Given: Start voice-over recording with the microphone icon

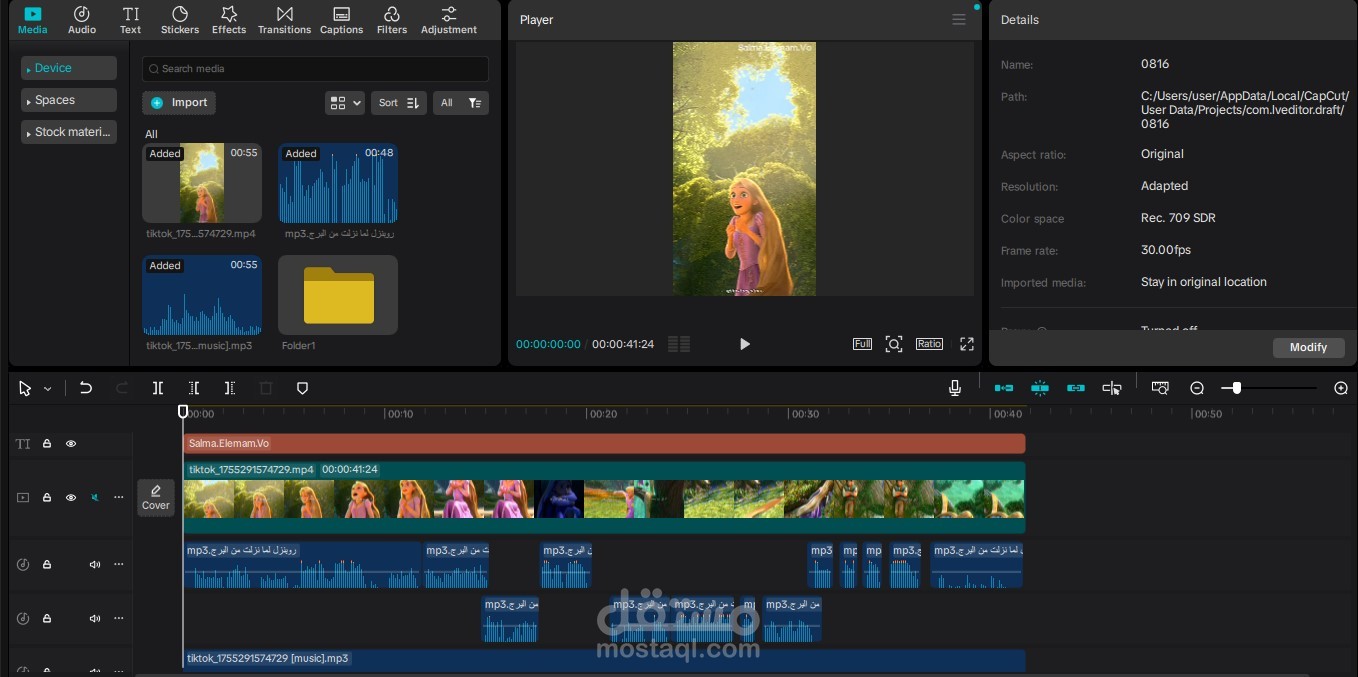Looking at the screenshot, I should coord(955,388).
